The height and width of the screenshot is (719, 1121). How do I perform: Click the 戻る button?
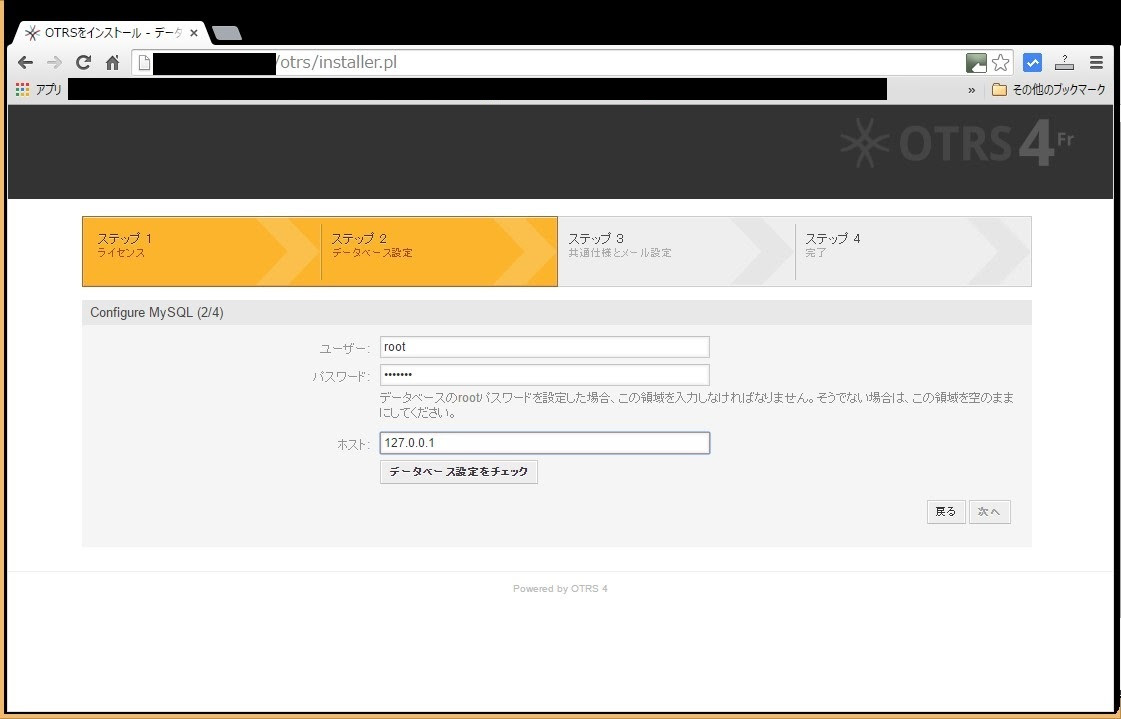[945, 511]
